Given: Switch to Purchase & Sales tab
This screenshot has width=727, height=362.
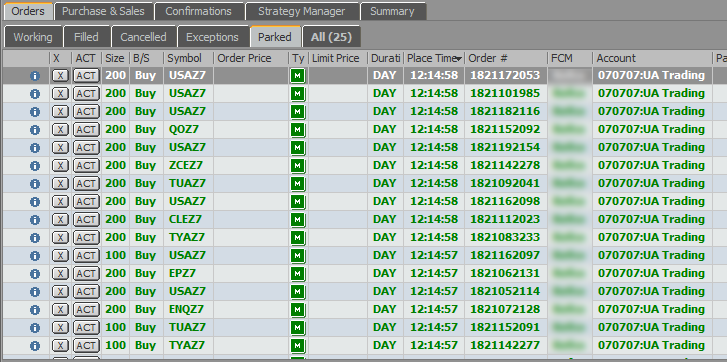Looking at the screenshot, I should (x=103, y=12).
